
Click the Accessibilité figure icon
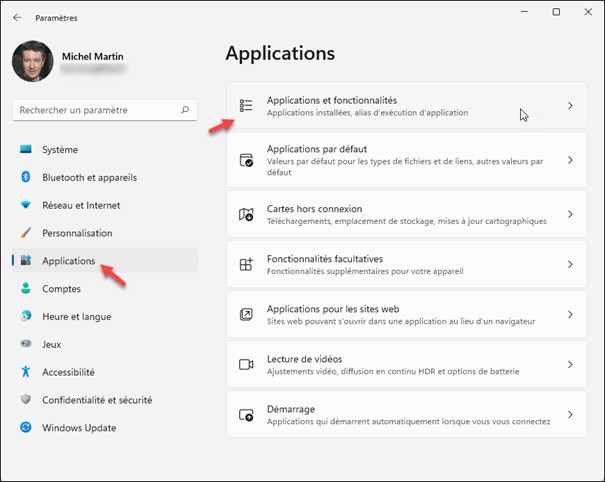click(x=26, y=372)
